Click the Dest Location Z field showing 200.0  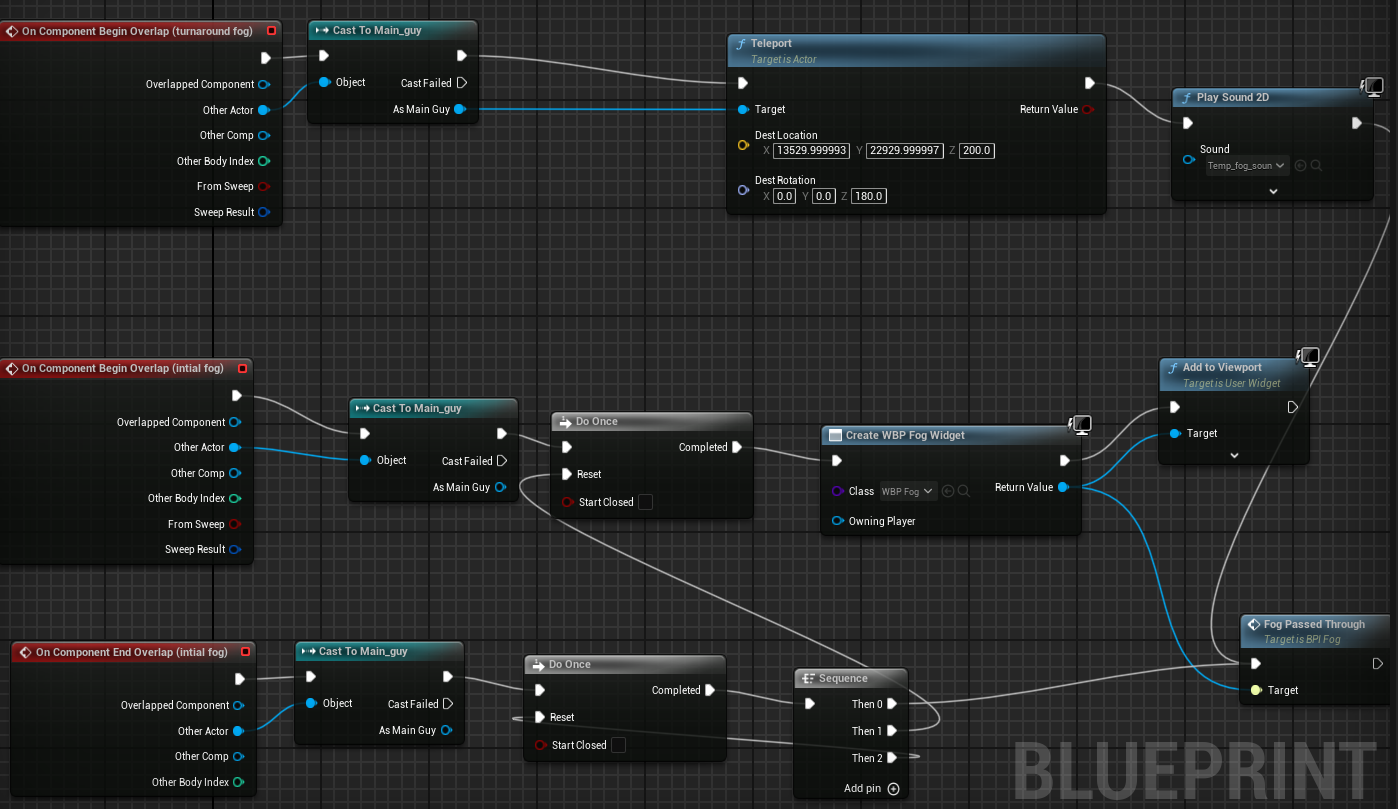coord(976,151)
